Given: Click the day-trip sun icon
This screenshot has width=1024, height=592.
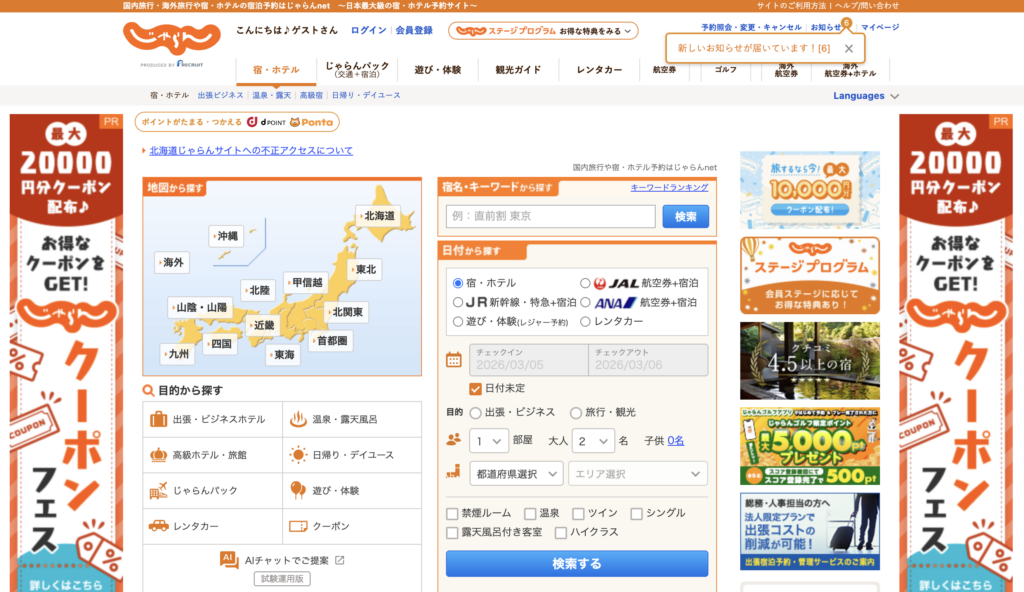Looking at the screenshot, I should click(x=298, y=455).
